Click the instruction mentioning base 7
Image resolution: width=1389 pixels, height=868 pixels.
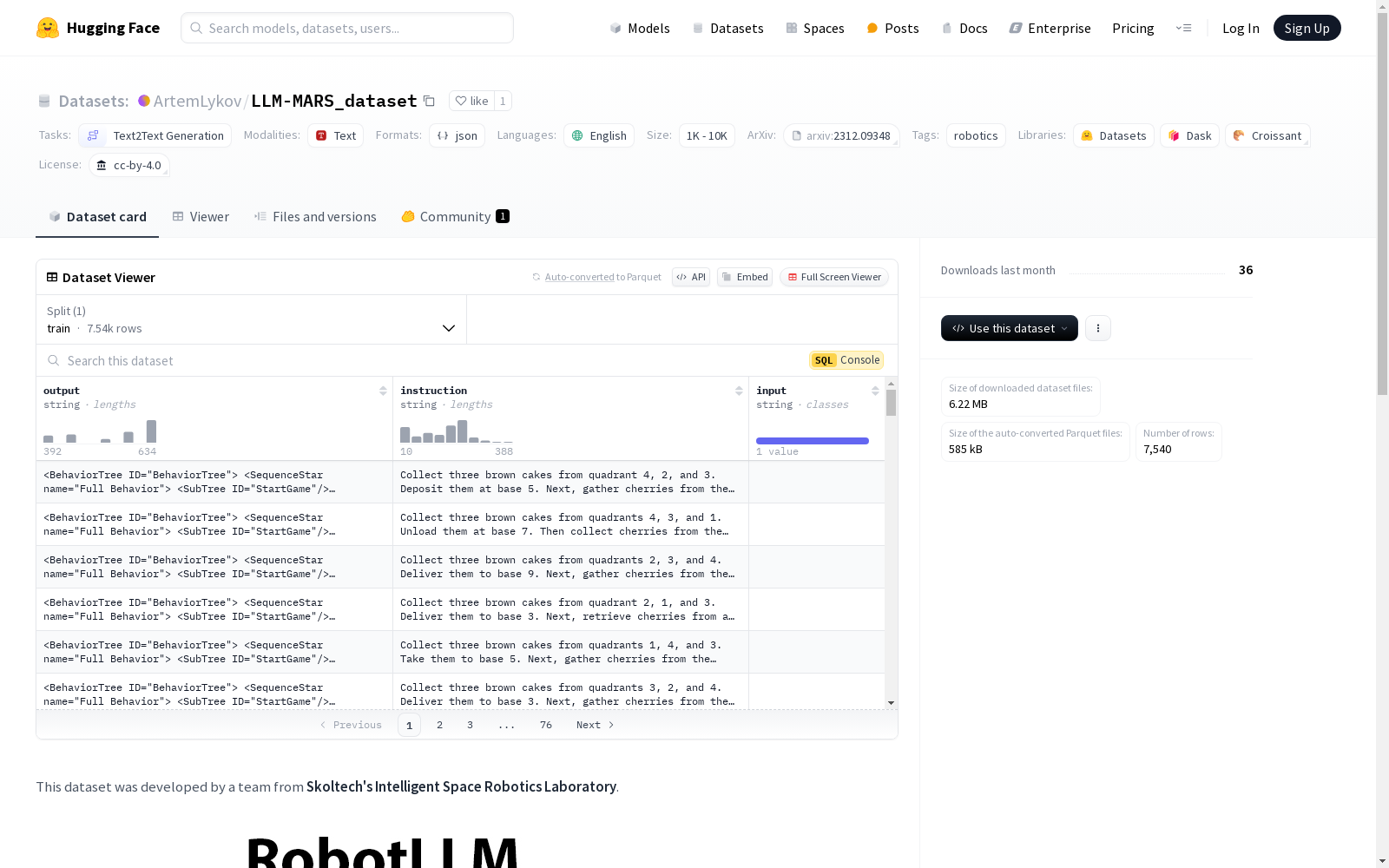570,524
